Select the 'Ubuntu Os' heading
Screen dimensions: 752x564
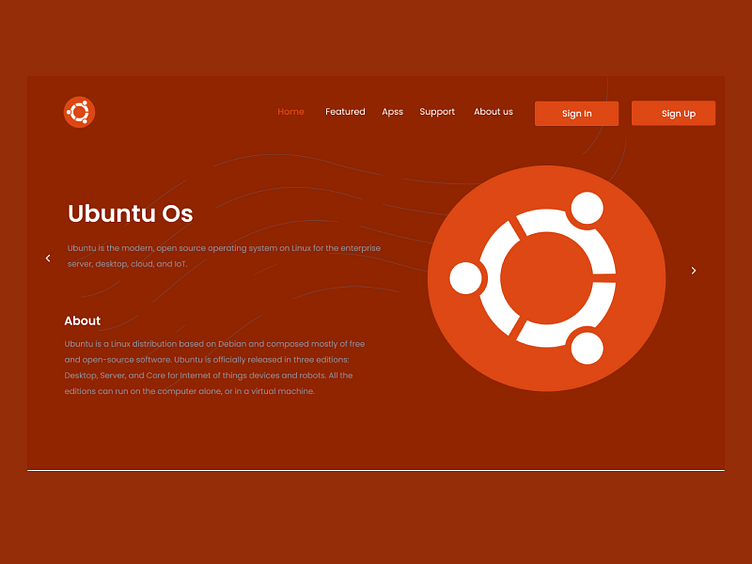click(x=130, y=213)
